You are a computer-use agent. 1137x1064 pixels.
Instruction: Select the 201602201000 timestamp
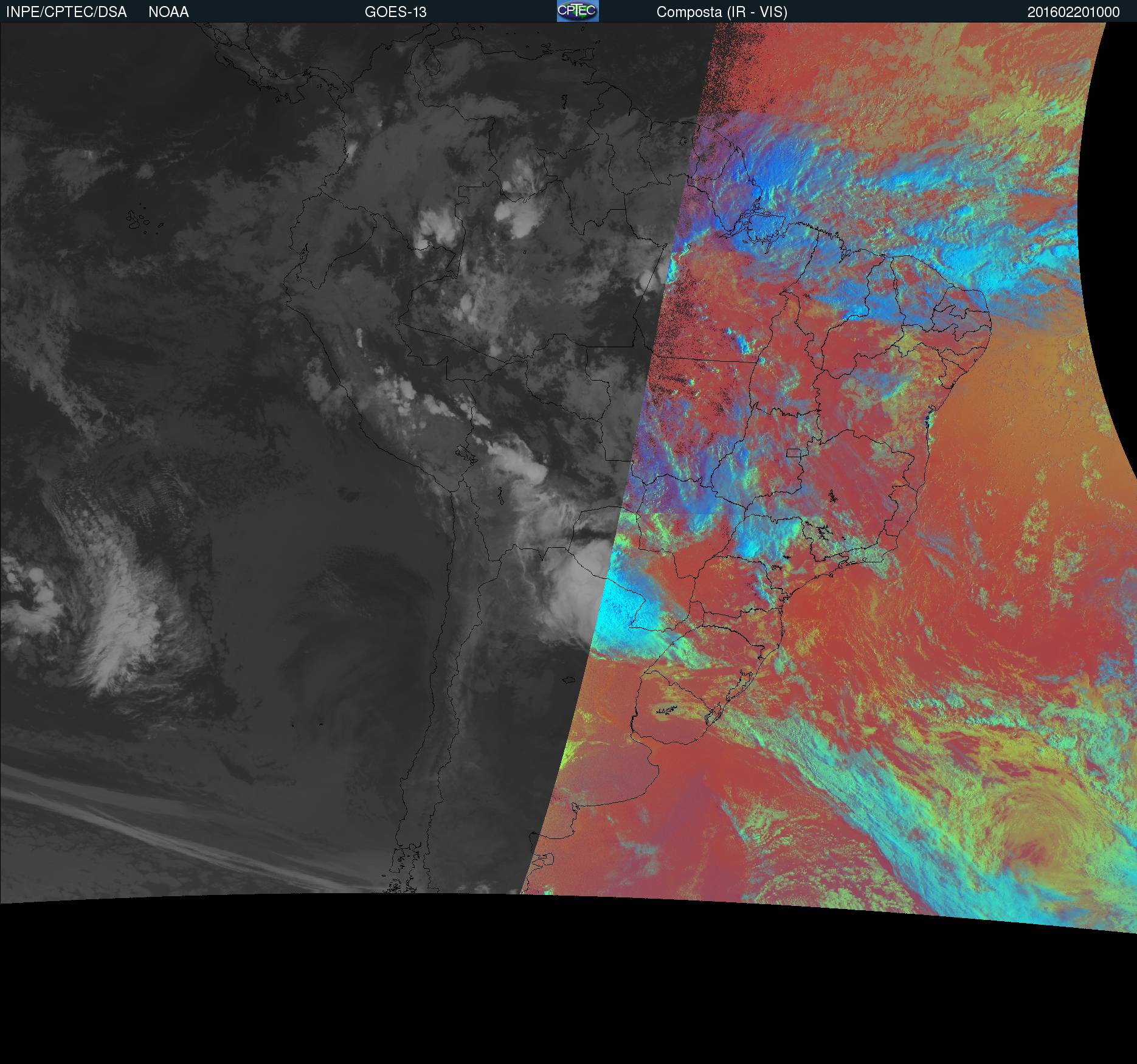click(1073, 12)
